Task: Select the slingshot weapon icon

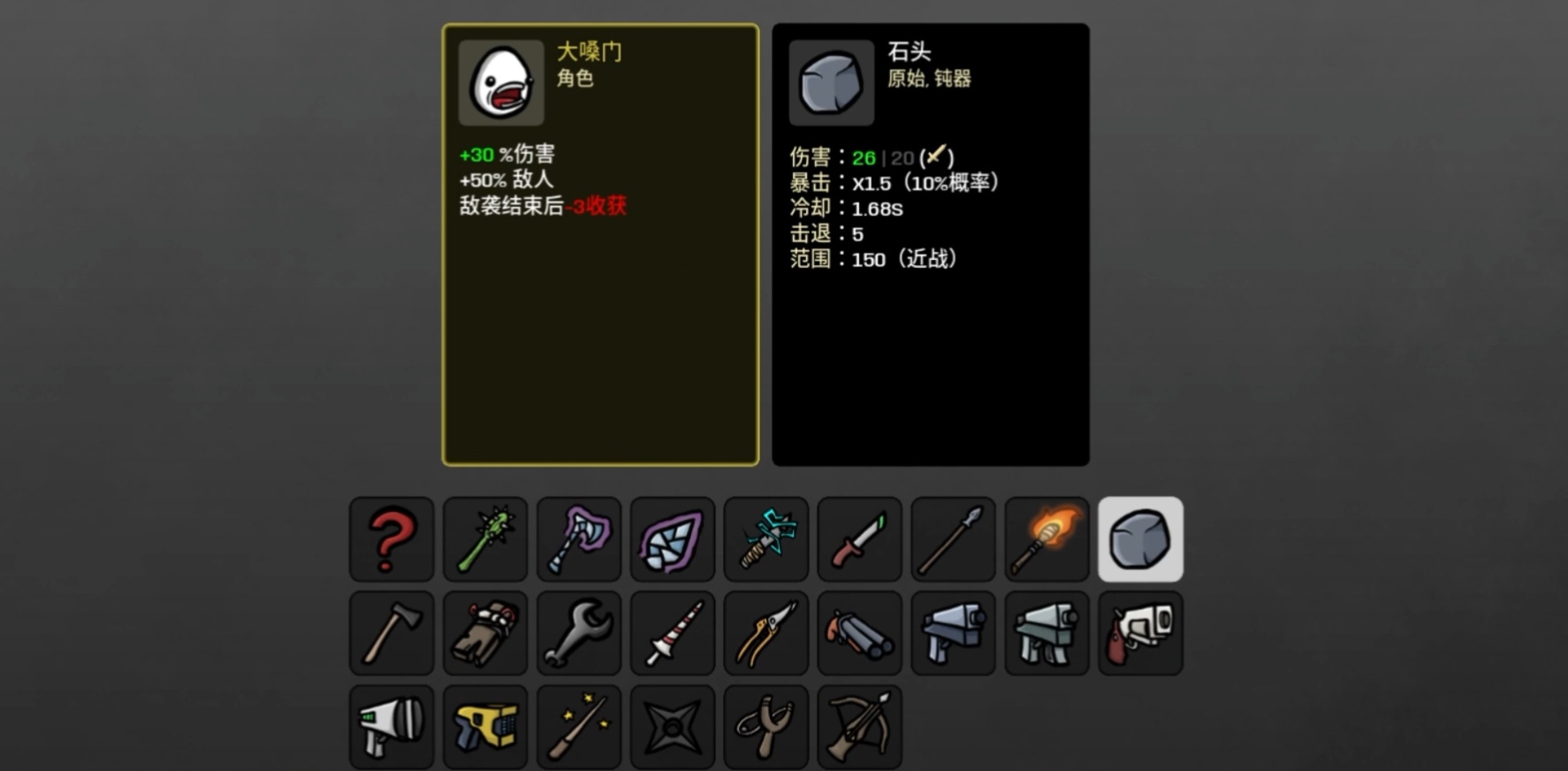Action: coord(766,727)
